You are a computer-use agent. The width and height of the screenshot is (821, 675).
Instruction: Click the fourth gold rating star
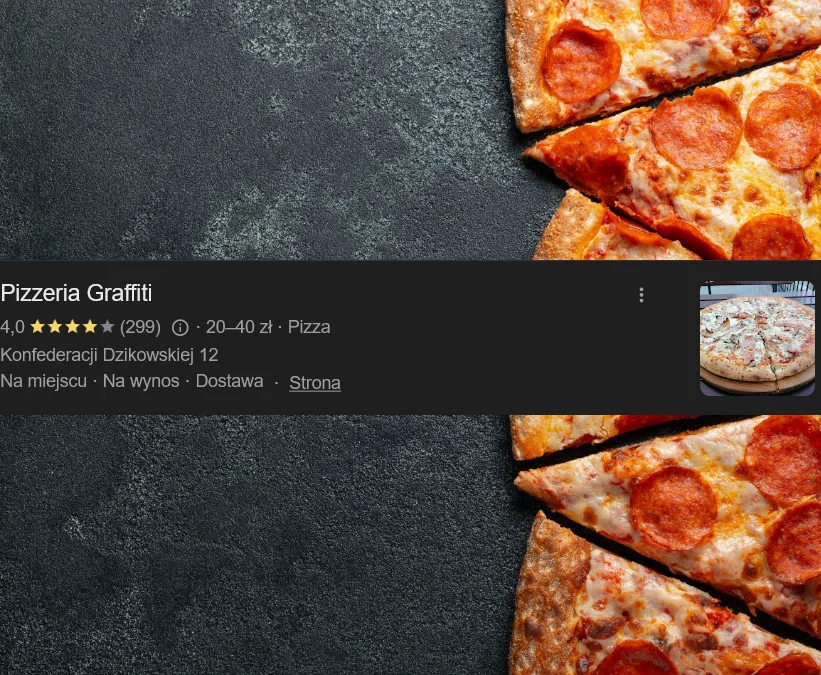point(90,327)
